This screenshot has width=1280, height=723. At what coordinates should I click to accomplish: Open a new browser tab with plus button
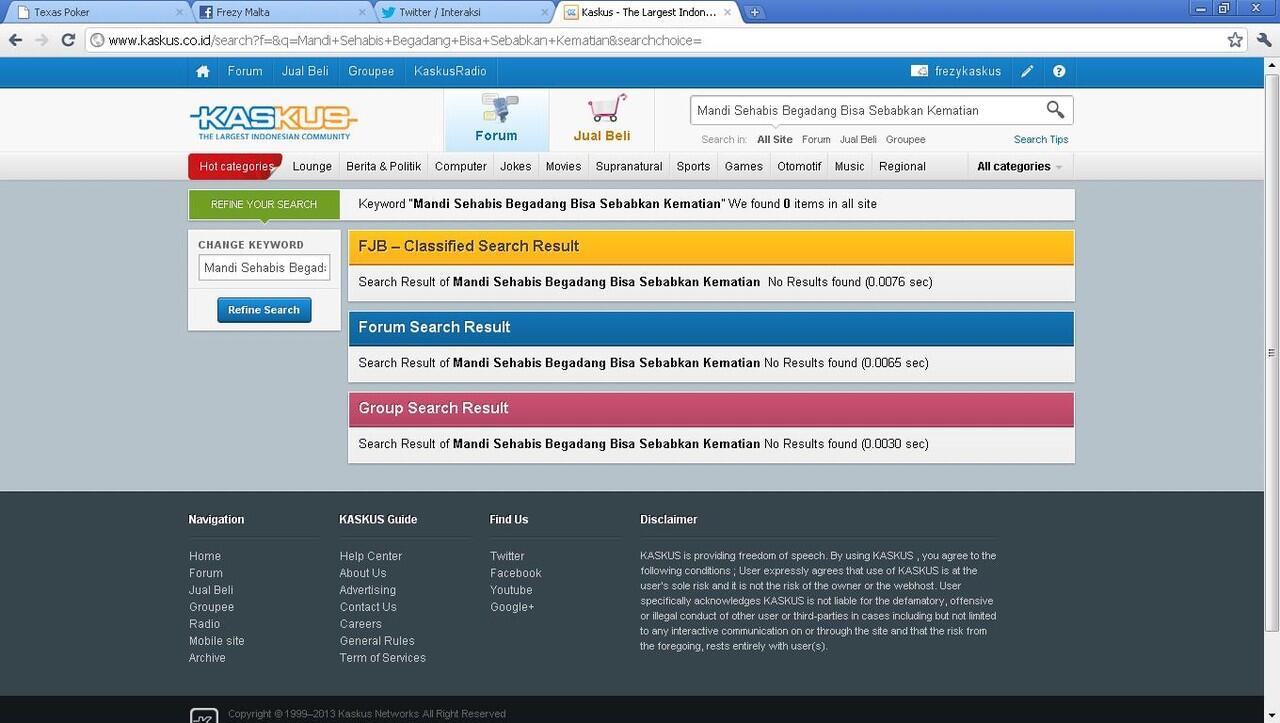click(755, 12)
